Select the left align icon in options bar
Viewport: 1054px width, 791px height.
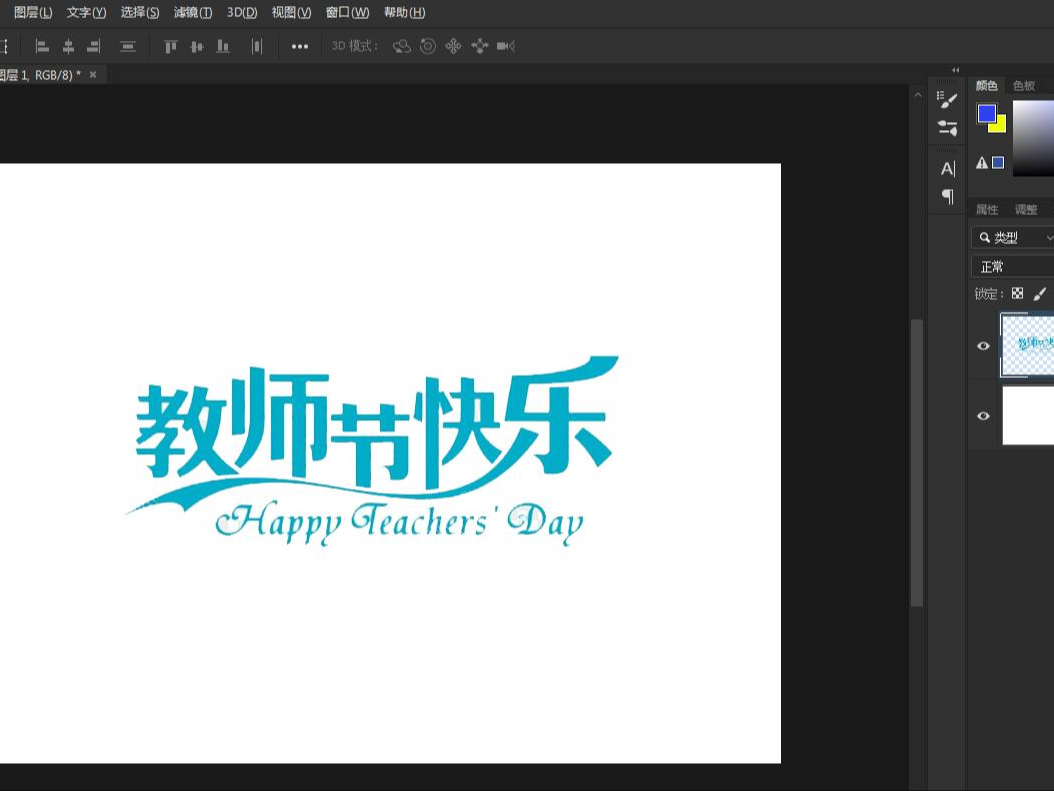41,46
